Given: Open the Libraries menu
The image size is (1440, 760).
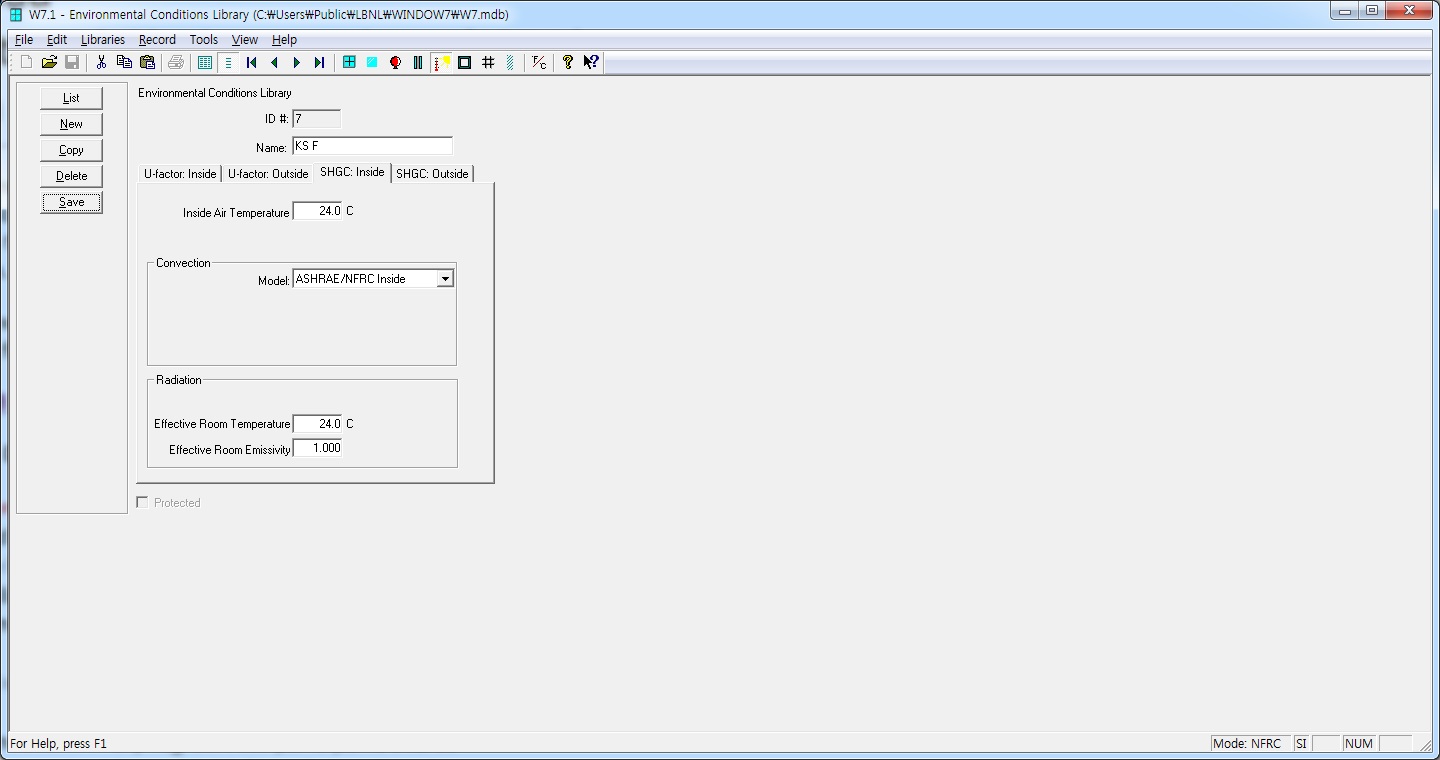Looking at the screenshot, I should pyautogui.click(x=103, y=40).
